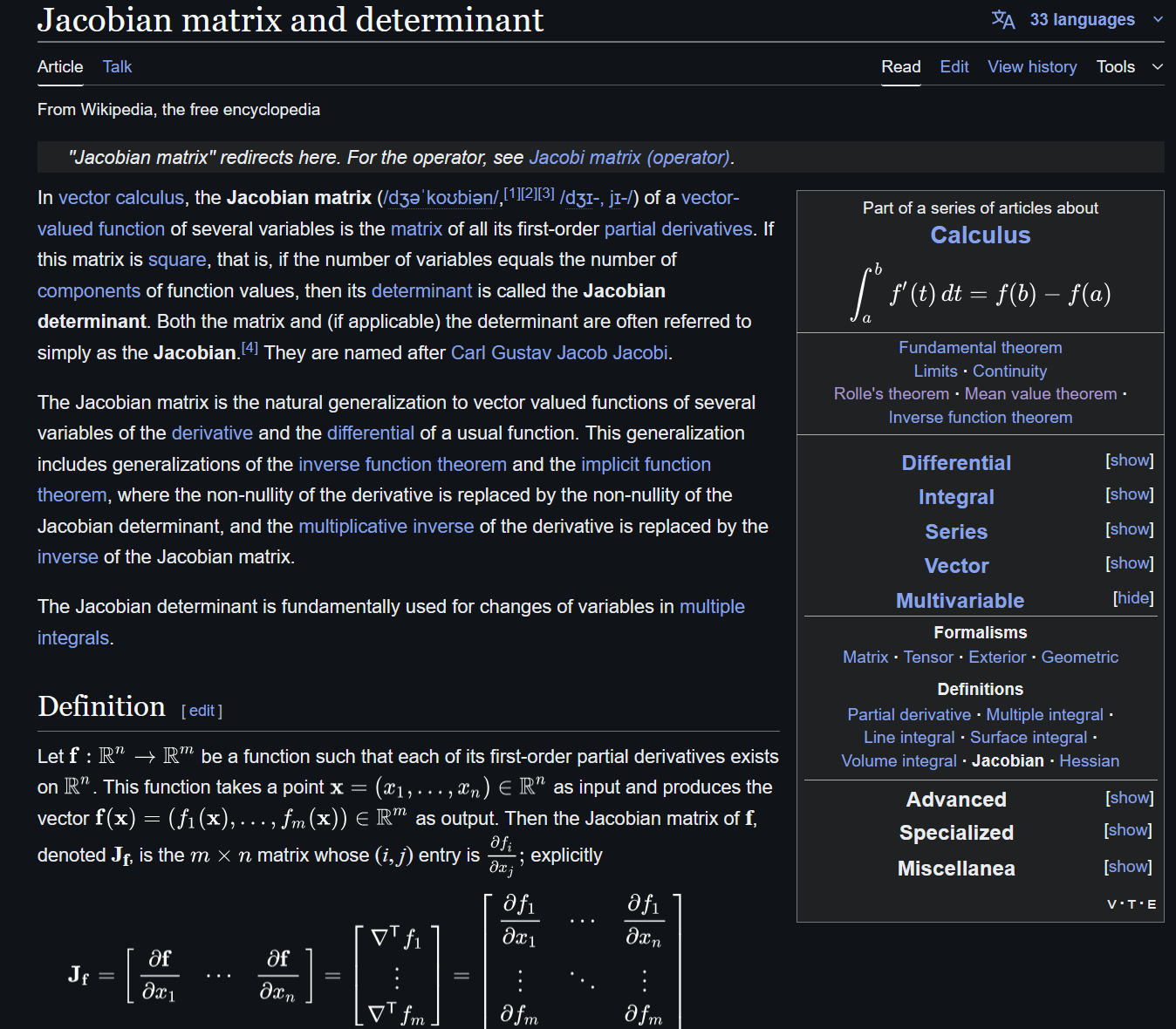This screenshot has height=1029, width=1176.
Task: Switch to the Article tab
Action: tap(60, 66)
